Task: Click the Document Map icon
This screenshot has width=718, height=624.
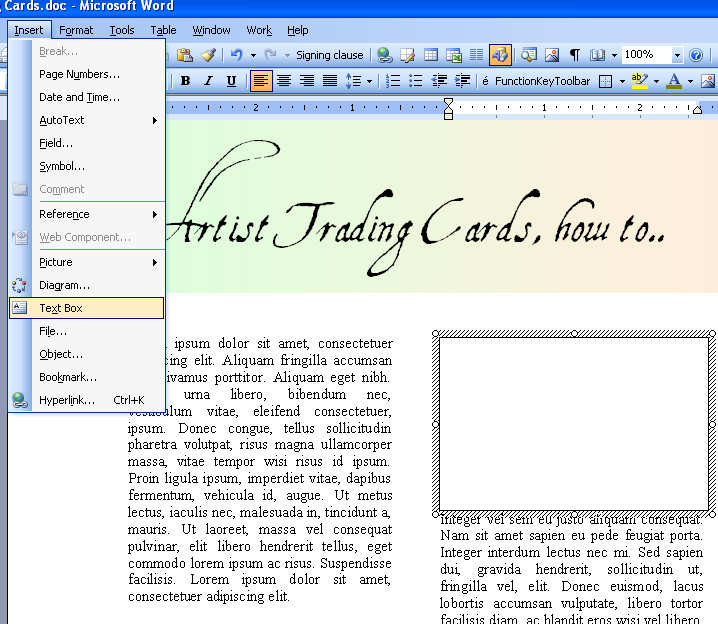Action: coord(529,55)
